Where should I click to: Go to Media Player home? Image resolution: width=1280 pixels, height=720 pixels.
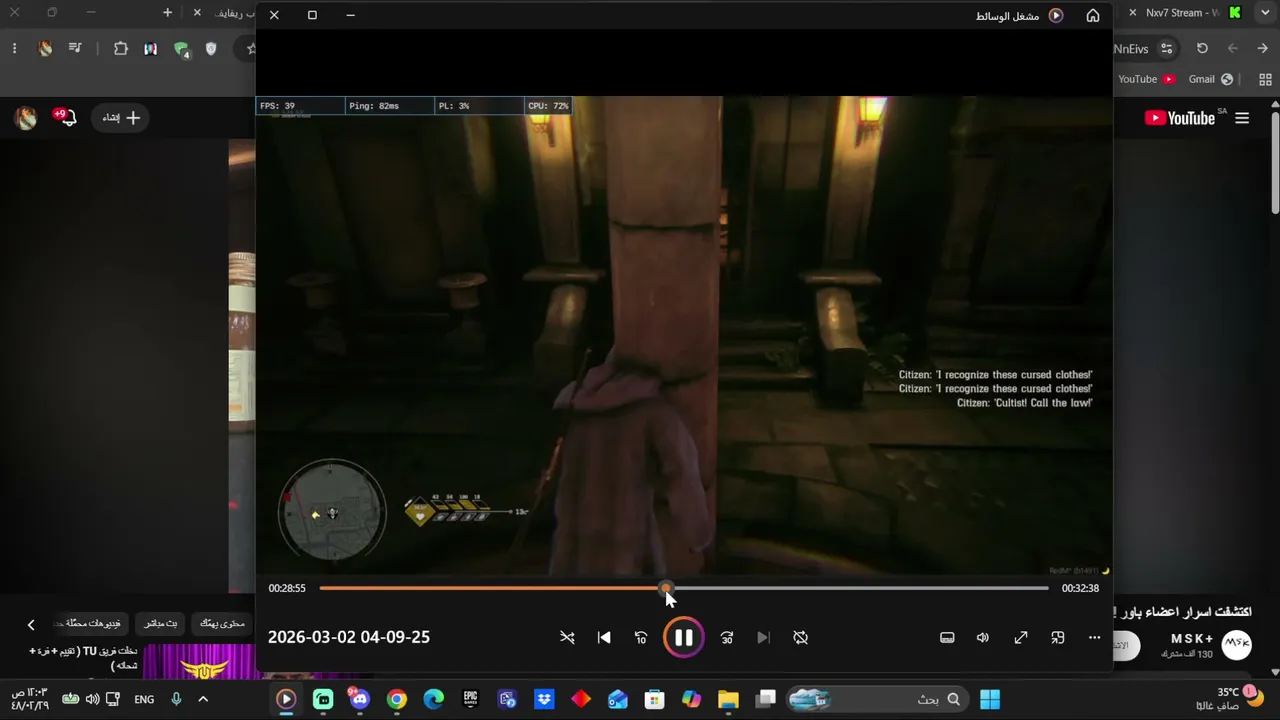(1093, 15)
